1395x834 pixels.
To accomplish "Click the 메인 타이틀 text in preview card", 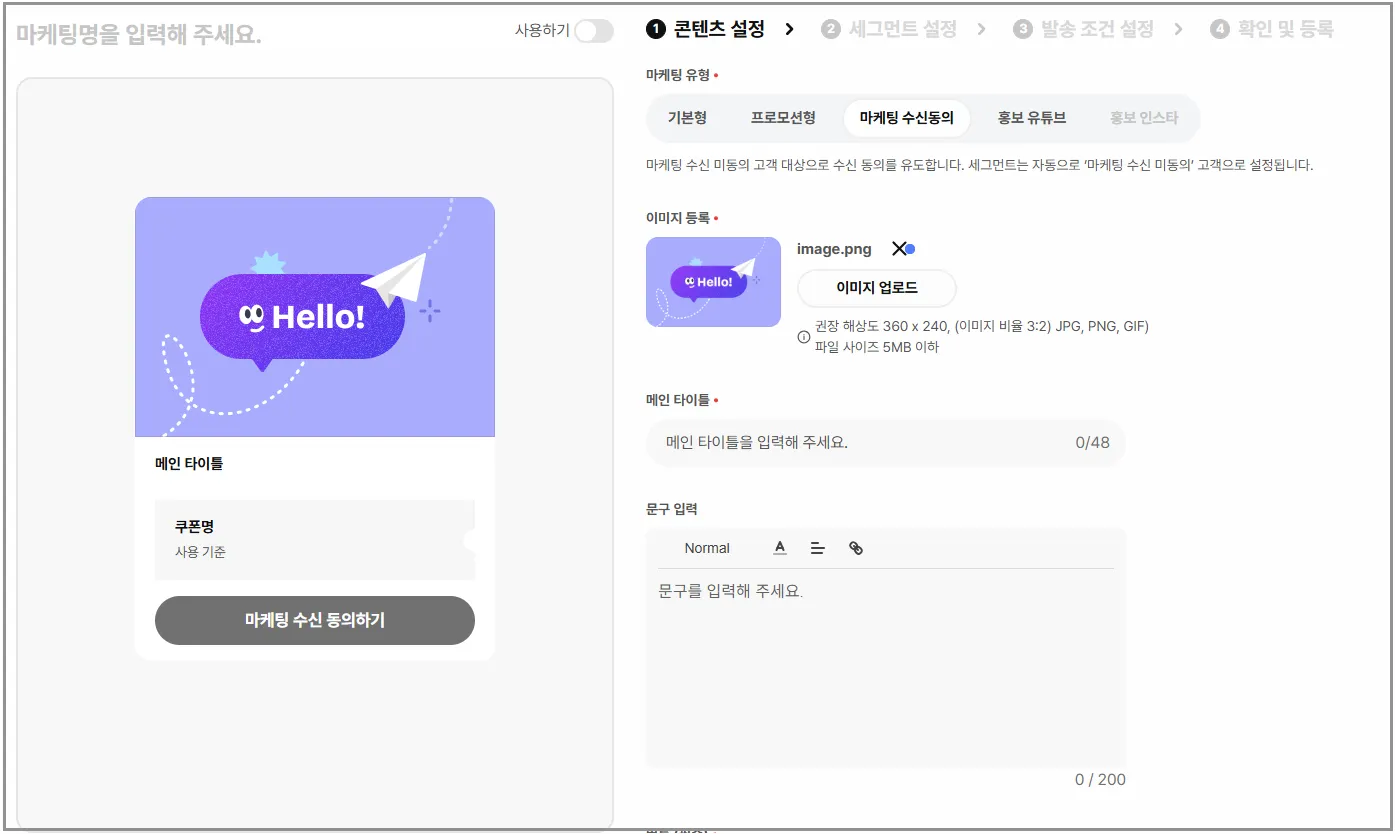I will click(189, 464).
